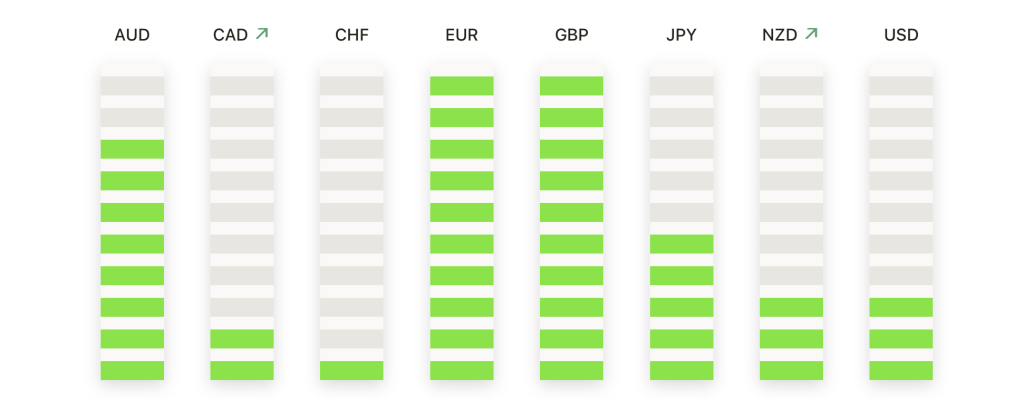Select the NZD currency label
1024x408 pixels.
pos(780,35)
